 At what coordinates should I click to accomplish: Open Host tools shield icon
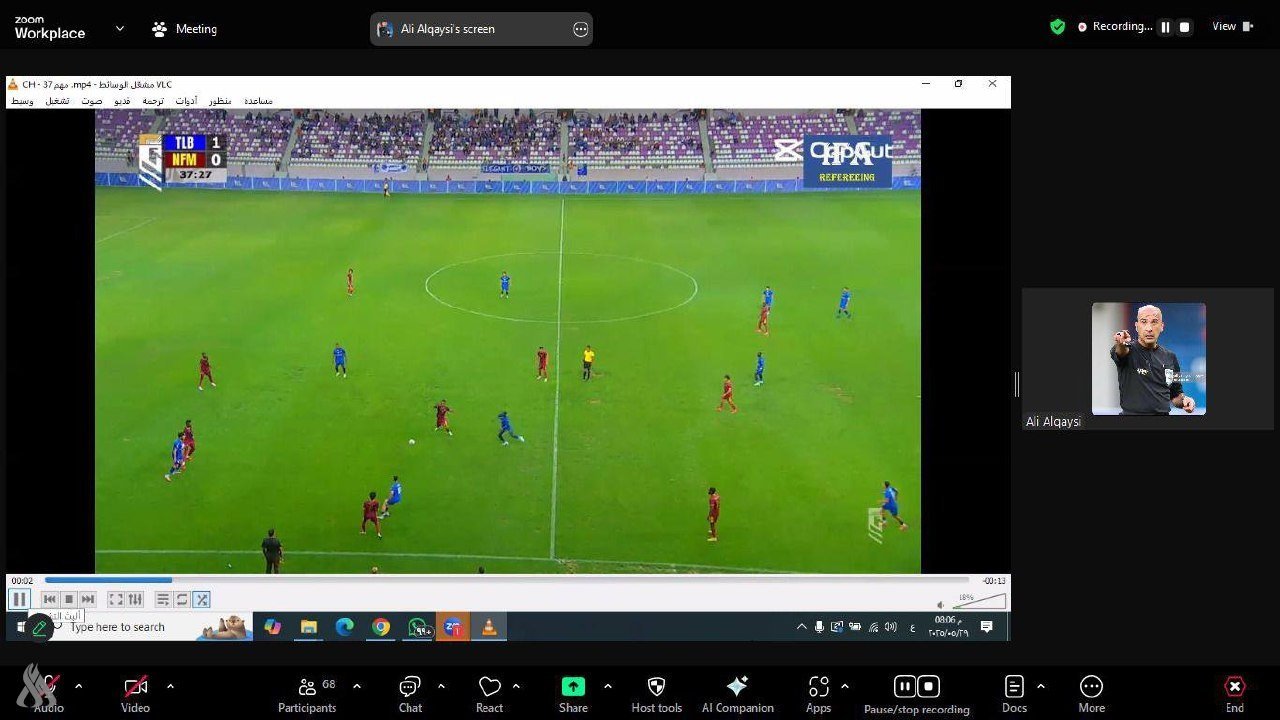(x=656, y=694)
